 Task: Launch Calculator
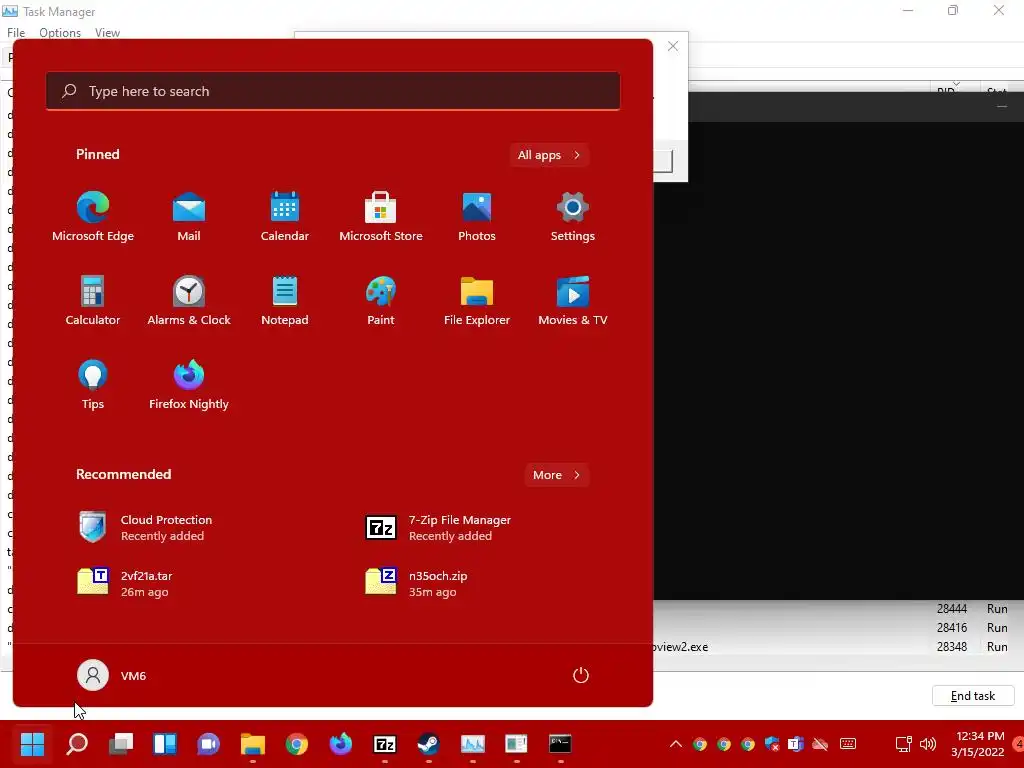tap(93, 300)
